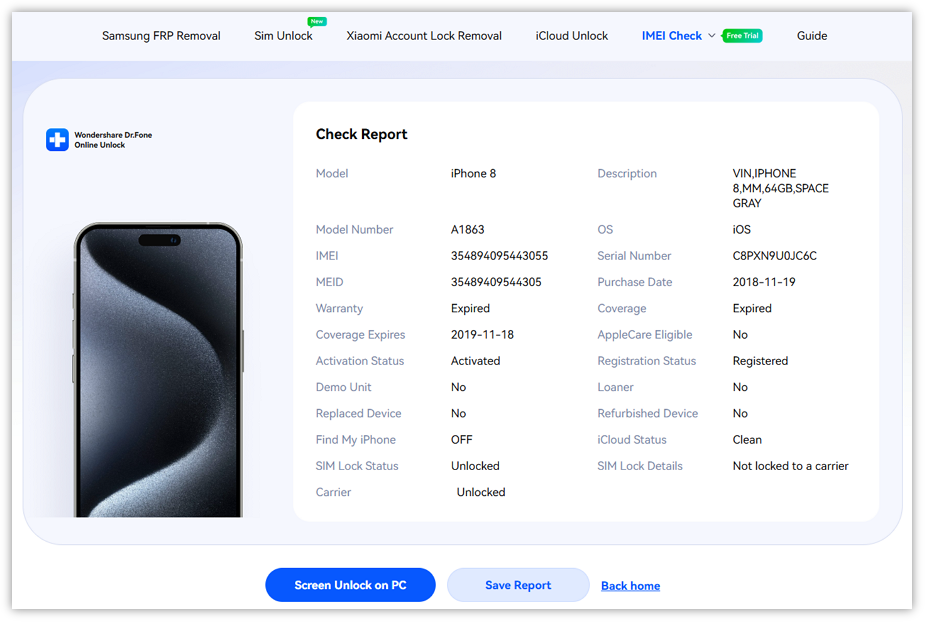Click the Wondershare Dr.Fone plus logo icon

click(57, 140)
